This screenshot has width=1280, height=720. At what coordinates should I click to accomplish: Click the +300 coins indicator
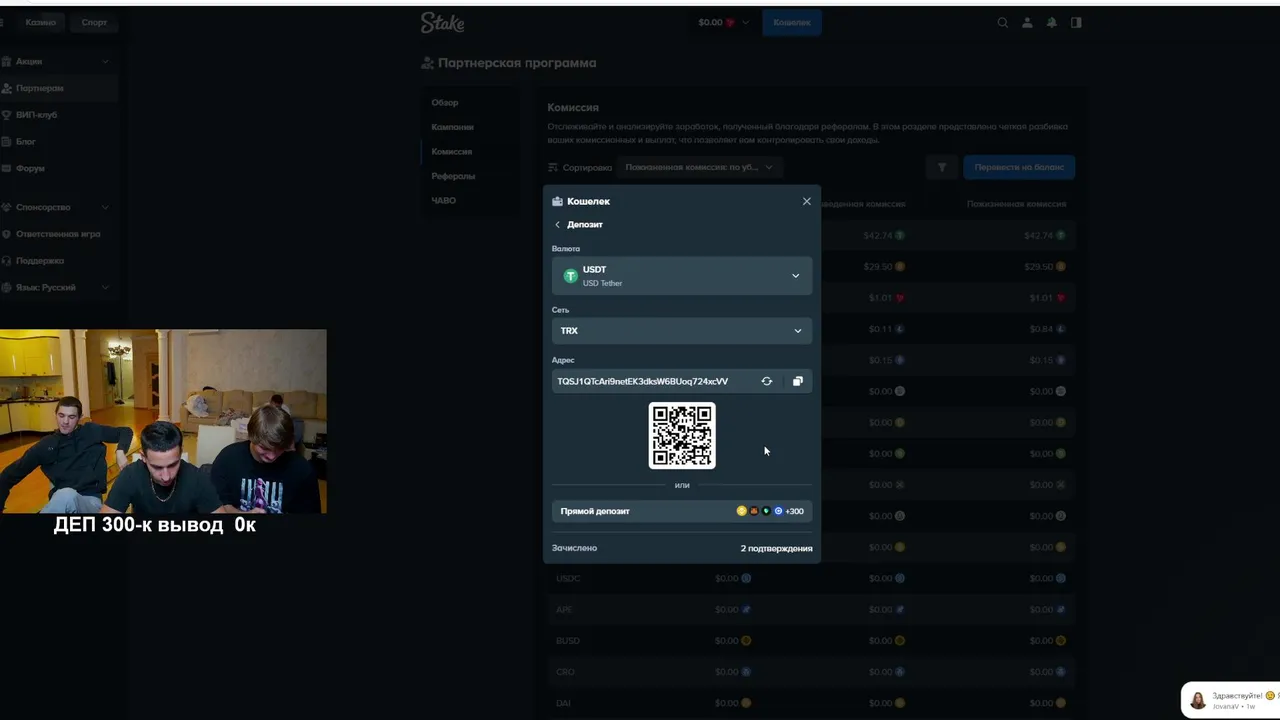click(x=794, y=511)
